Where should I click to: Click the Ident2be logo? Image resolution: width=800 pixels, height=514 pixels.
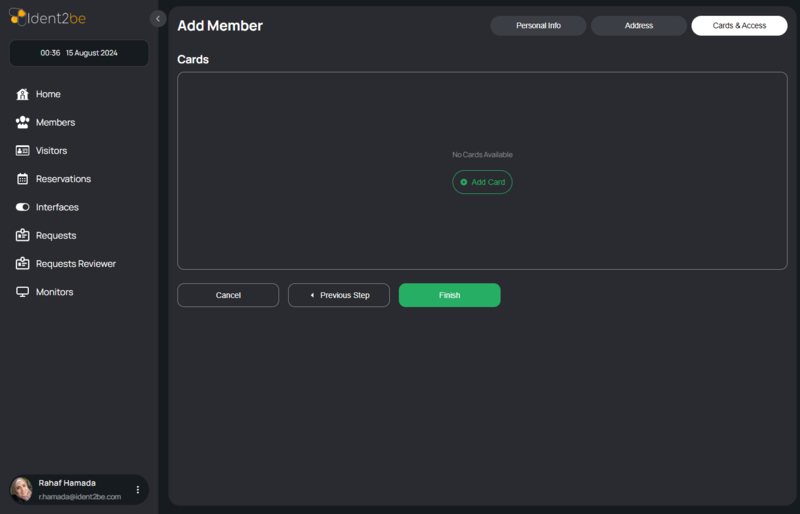[47, 18]
